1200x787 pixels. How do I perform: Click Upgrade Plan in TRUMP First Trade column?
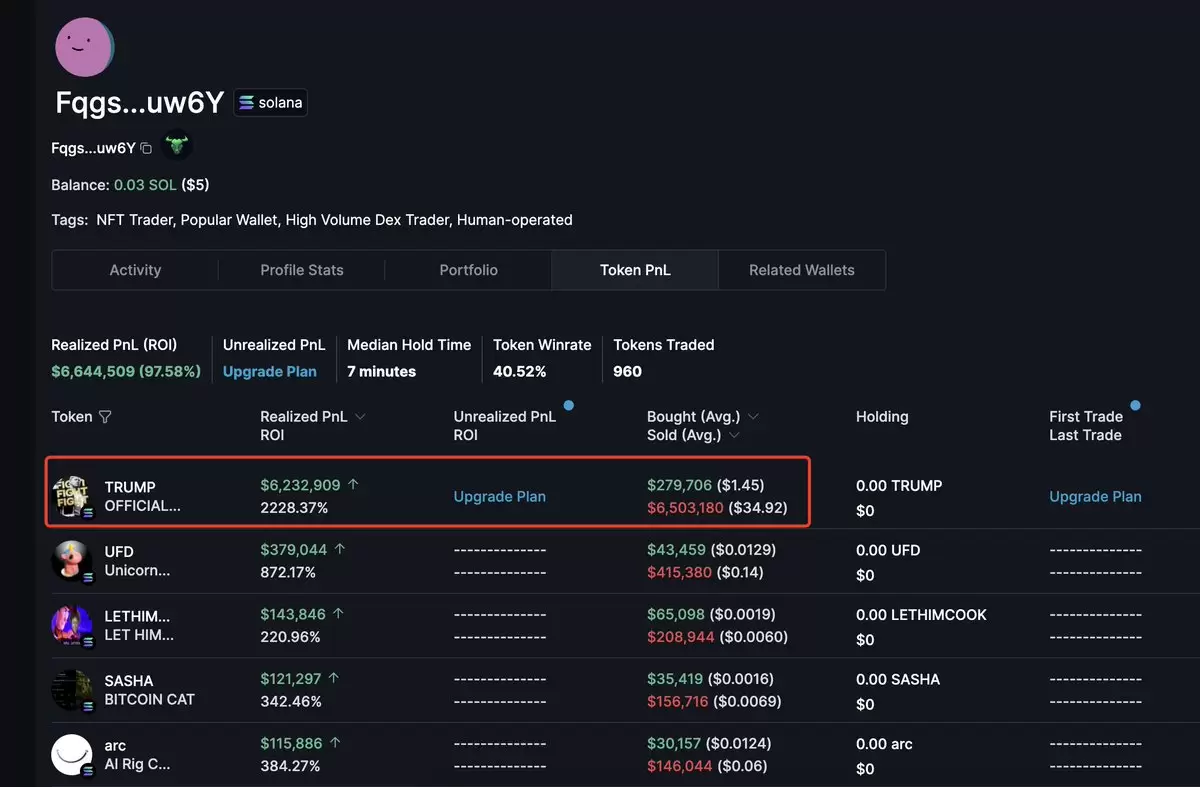pos(1095,496)
